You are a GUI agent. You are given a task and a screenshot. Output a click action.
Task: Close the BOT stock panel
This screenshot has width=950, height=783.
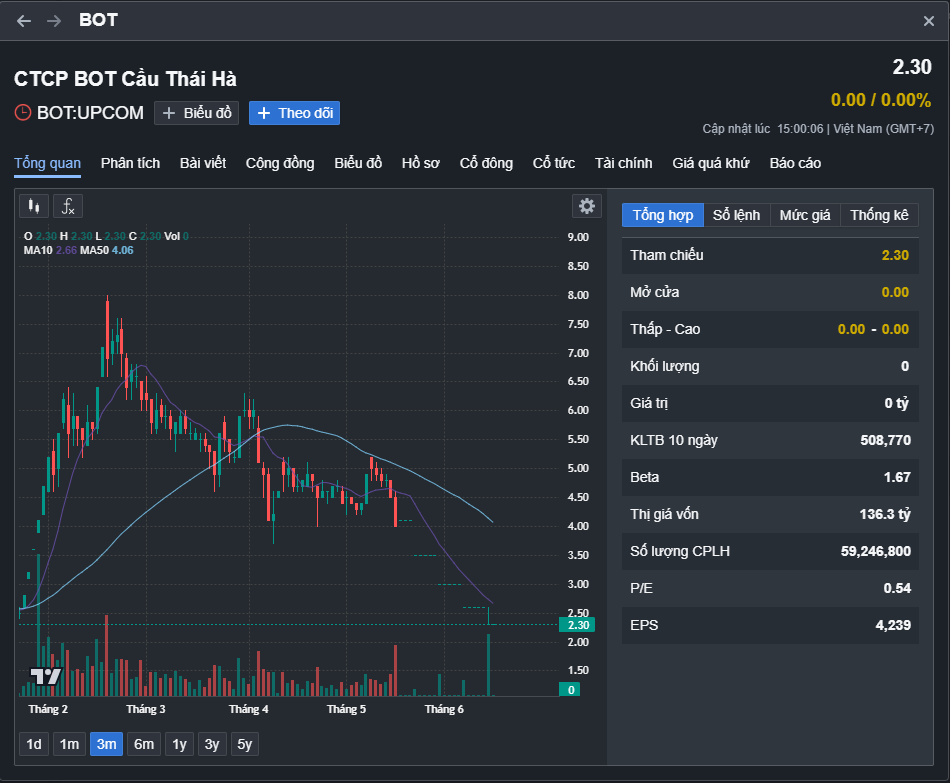point(929,21)
